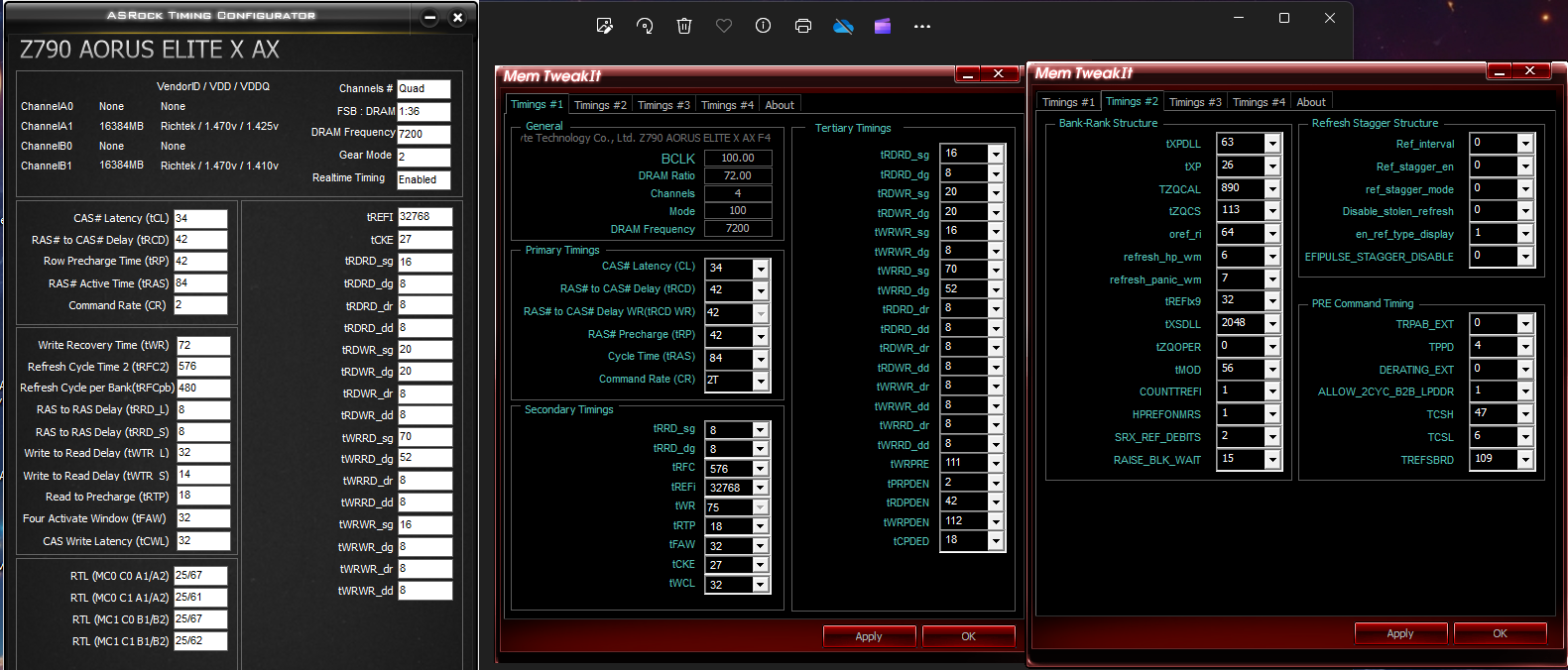Click the DRAM Ratio 72.00 field in Mem TweakIt
The width and height of the screenshot is (1568, 670).
tap(738, 175)
